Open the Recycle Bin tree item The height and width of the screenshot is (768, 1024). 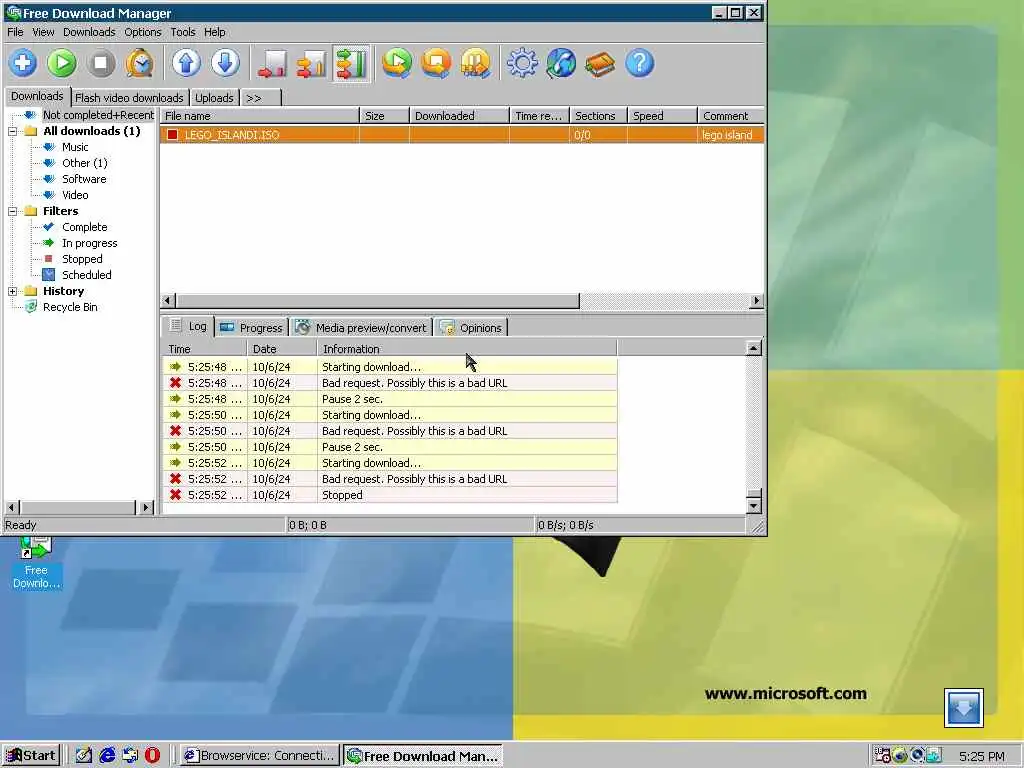point(70,307)
